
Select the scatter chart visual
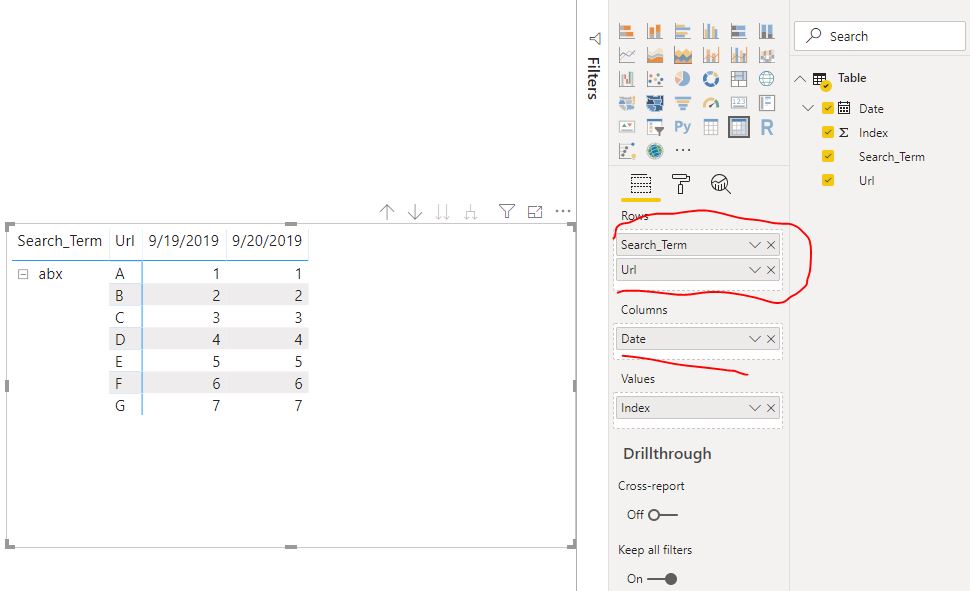pyautogui.click(x=655, y=79)
